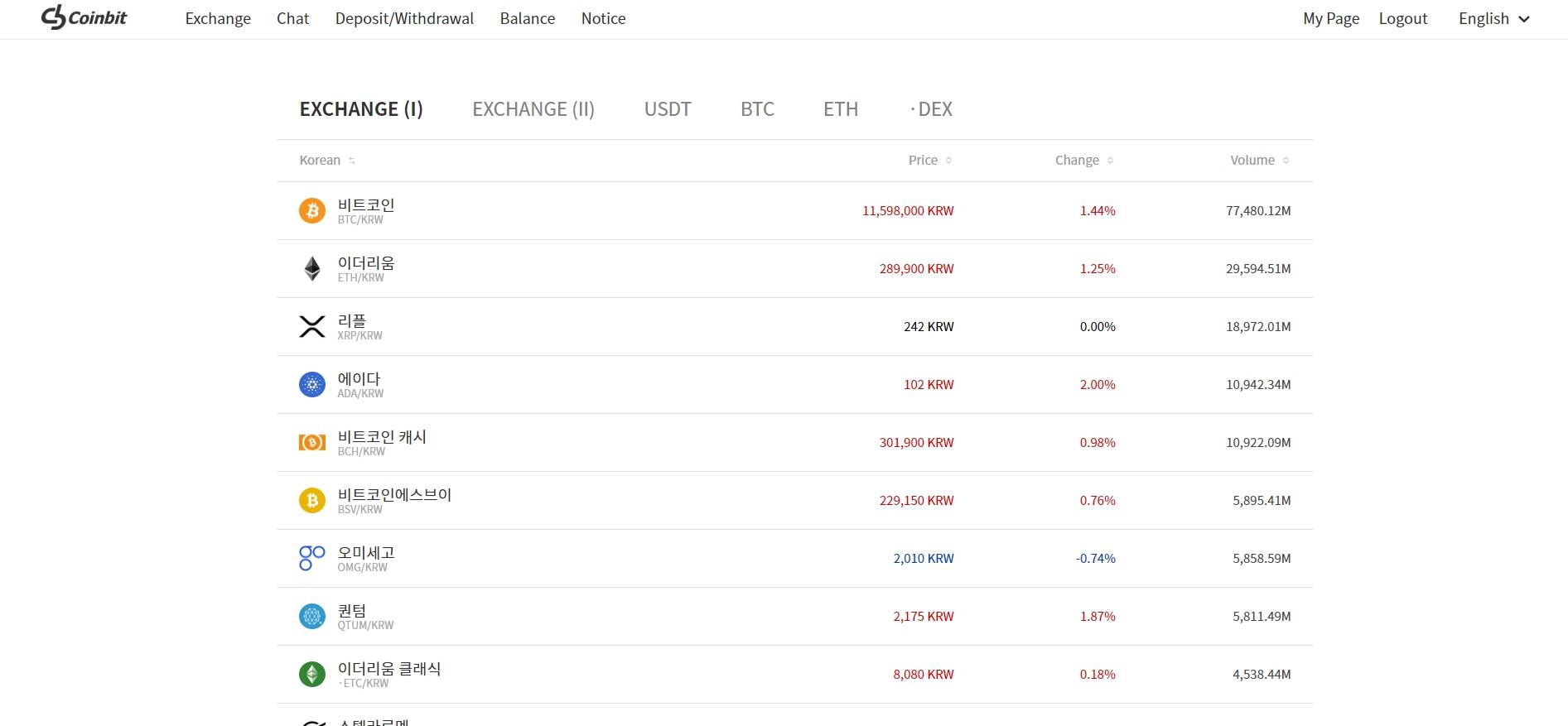
Task: Select the 에이다 ADA/KRW name
Action: (360, 384)
